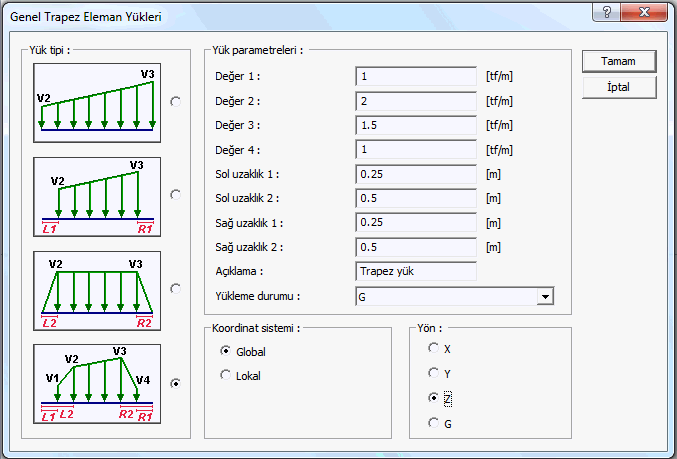Click the V2-V3 full-span trapezoid load diagram
The height and width of the screenshot is (459, 677).
[x=97, y=103]
